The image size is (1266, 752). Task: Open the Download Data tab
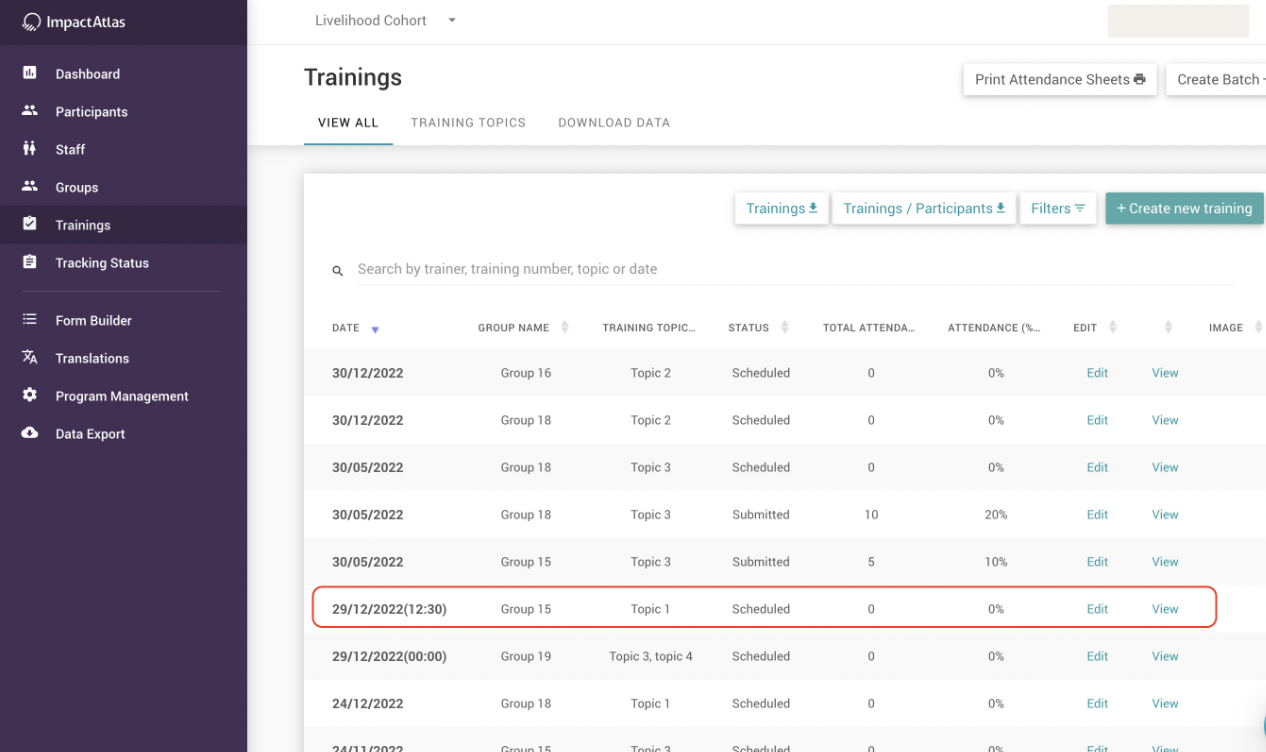[x=614, y=123]
